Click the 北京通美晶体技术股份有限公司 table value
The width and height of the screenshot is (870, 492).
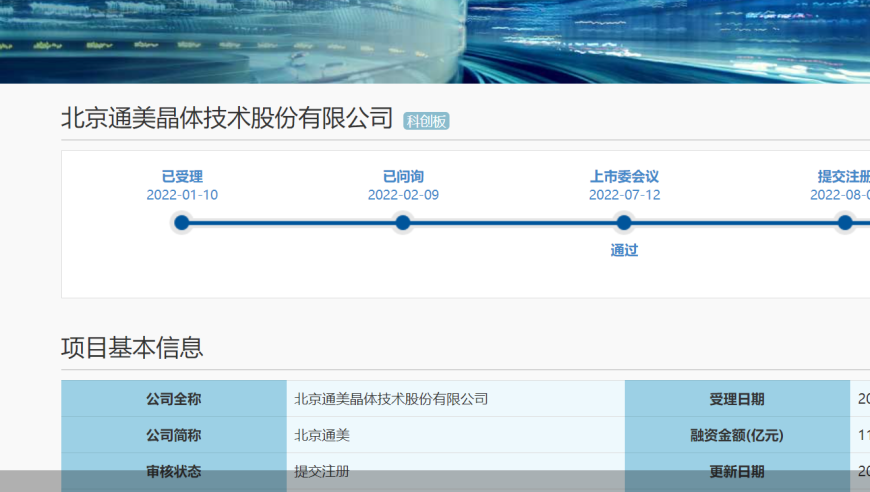point(391,399)
